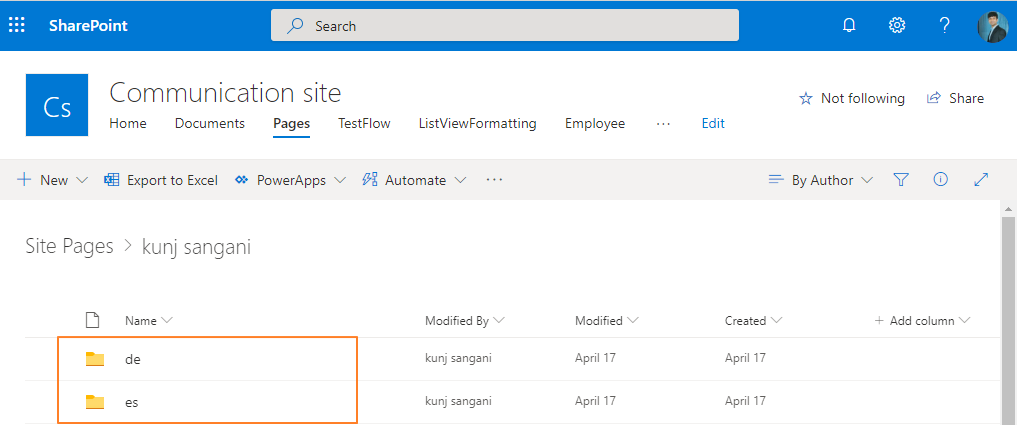Open the settings gear
Screen dimensions: 1017x425
point(896,26)
